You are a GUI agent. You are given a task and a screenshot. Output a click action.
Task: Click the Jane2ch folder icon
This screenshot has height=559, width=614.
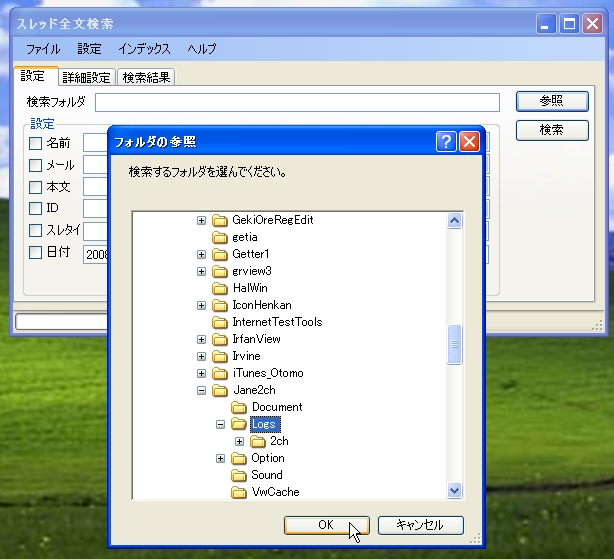pyautogui.click(x=220, y=390)
